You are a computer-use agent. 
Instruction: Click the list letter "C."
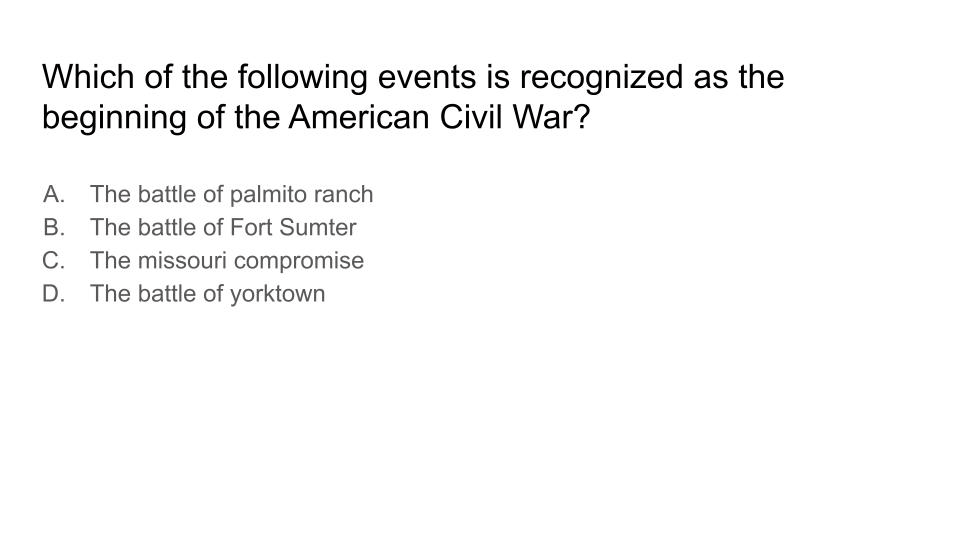[54, 261]
